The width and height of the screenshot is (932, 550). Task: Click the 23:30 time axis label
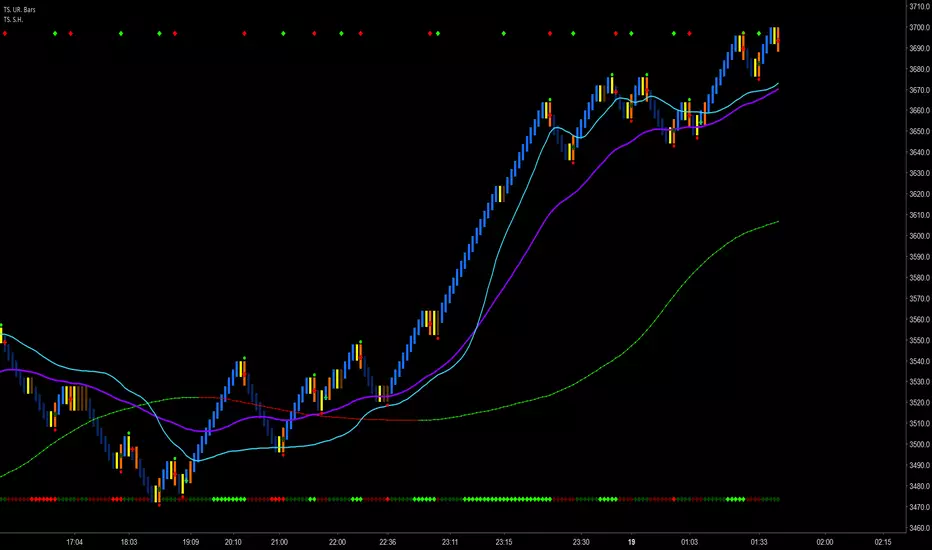pyautogui.click(x=581, y=542)
